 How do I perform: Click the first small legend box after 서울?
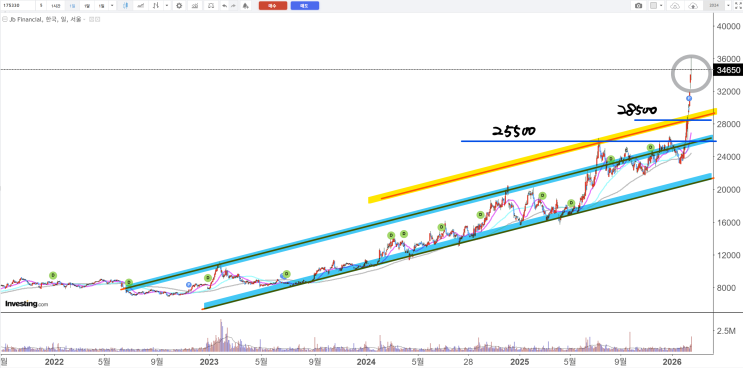[91, 19]
